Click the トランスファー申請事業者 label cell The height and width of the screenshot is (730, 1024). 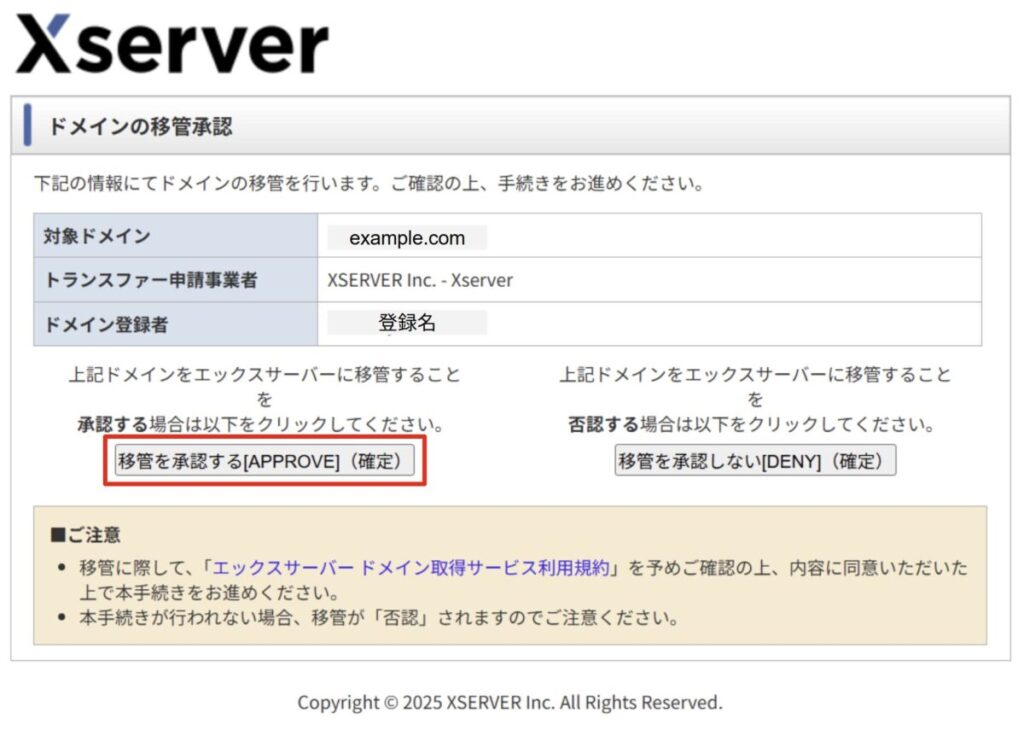pyautogui.click(x=150, y=280)
